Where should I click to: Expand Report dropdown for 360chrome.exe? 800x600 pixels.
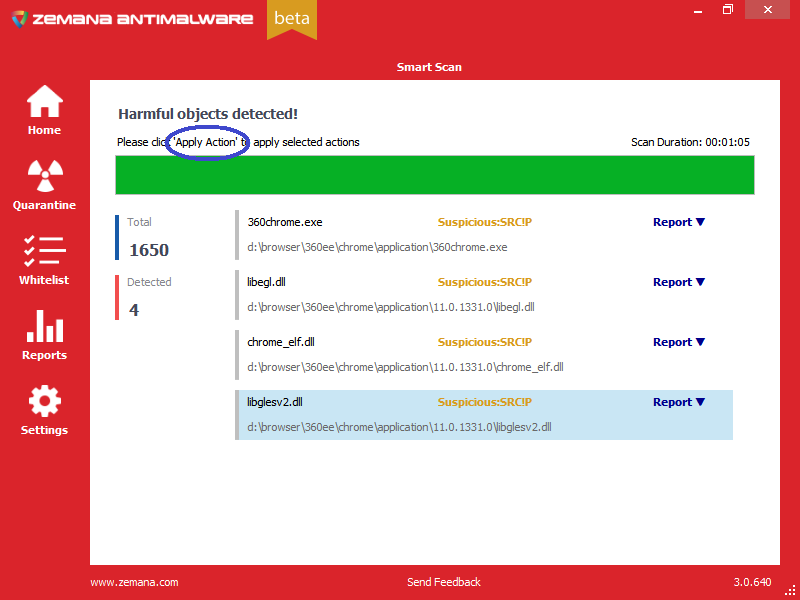(x=679, y=222)
